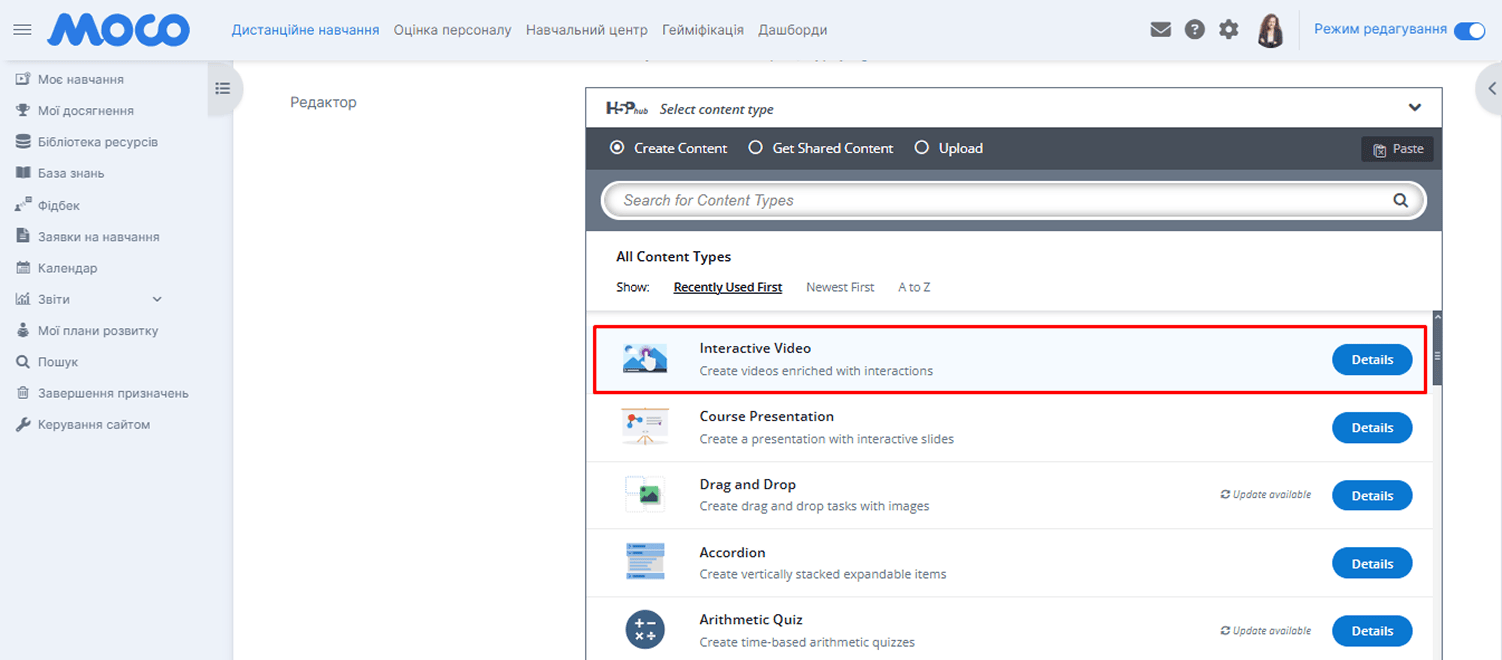Collapse the Select content type panel
1502x660 pixels.
coord(1414,108)
